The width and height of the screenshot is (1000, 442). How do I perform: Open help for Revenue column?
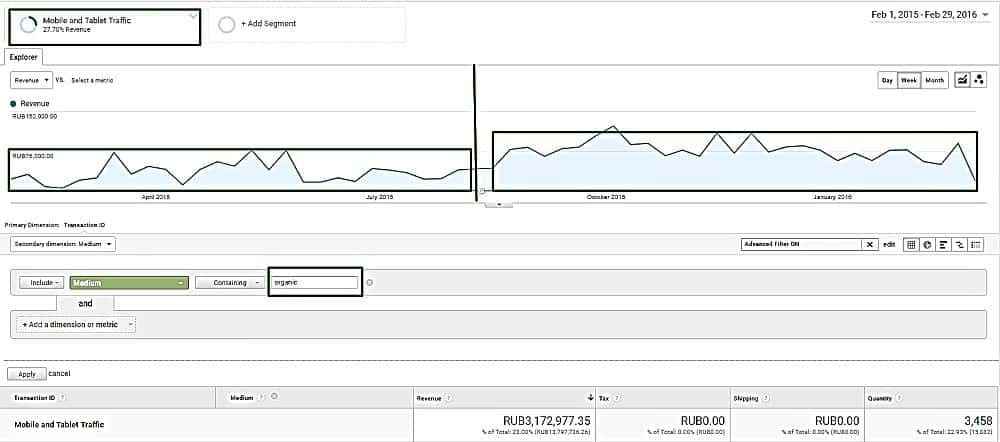448,398
